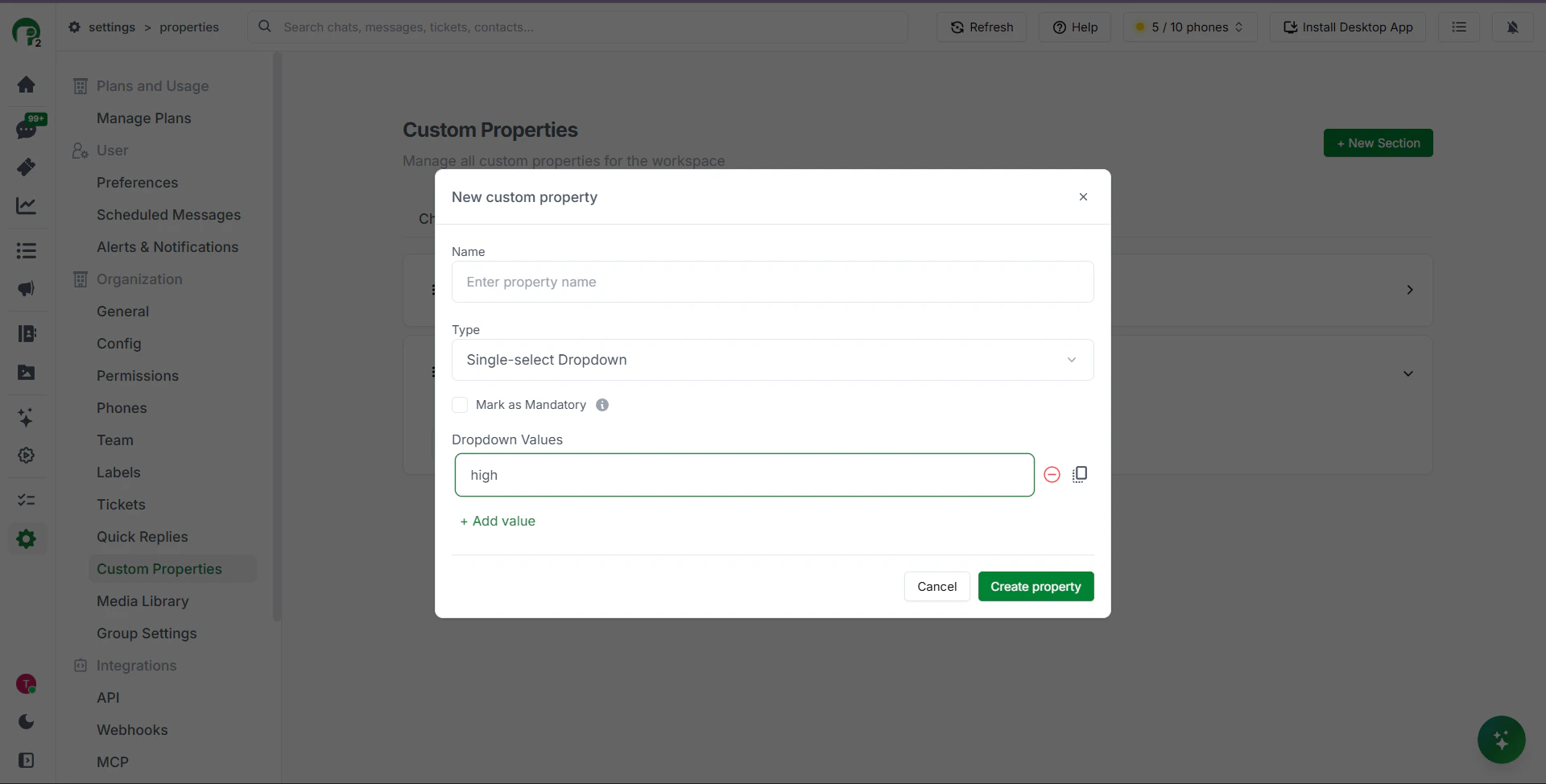Screen dimensions: 1546x784
Task: Click the global search field
Action: [578, 27]
